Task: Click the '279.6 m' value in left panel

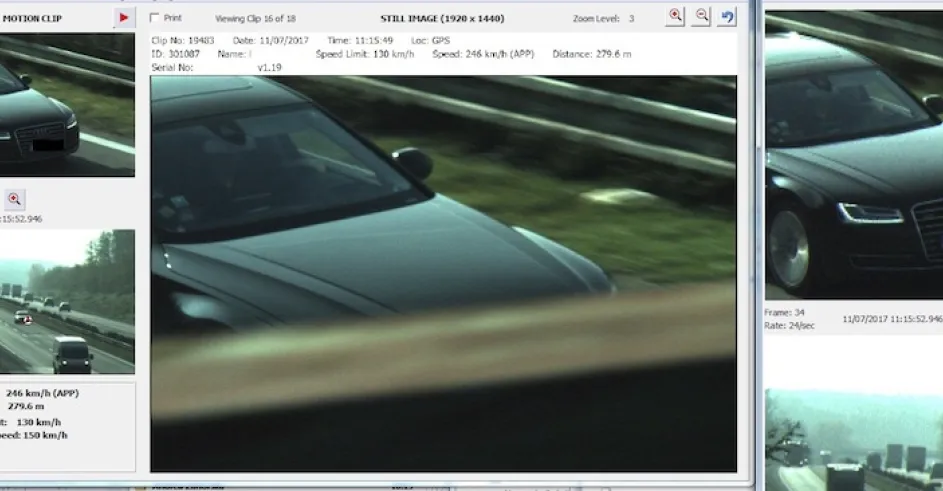Action: click(26, 406)
